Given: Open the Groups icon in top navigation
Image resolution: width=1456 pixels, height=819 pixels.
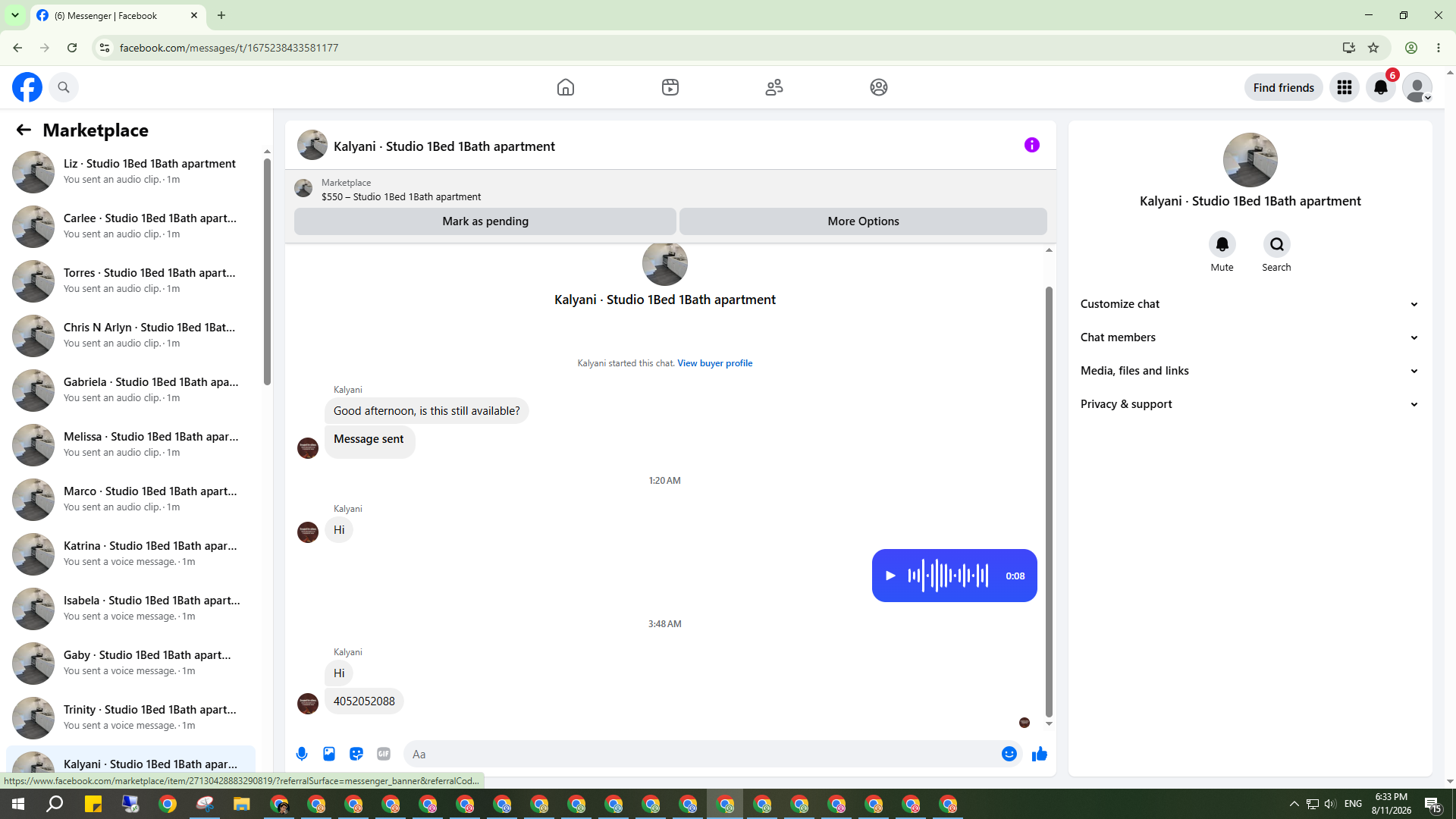Looking at the screenshot, I should [879, 87].
